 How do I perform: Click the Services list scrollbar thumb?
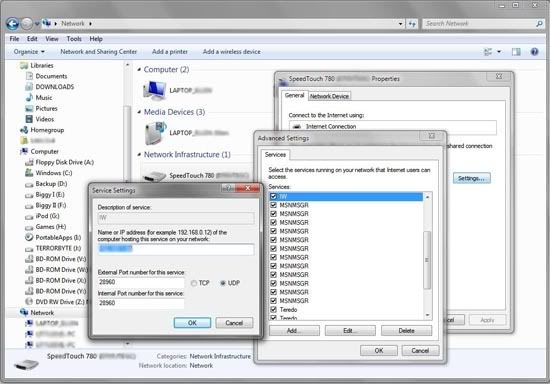pos(427,260)
